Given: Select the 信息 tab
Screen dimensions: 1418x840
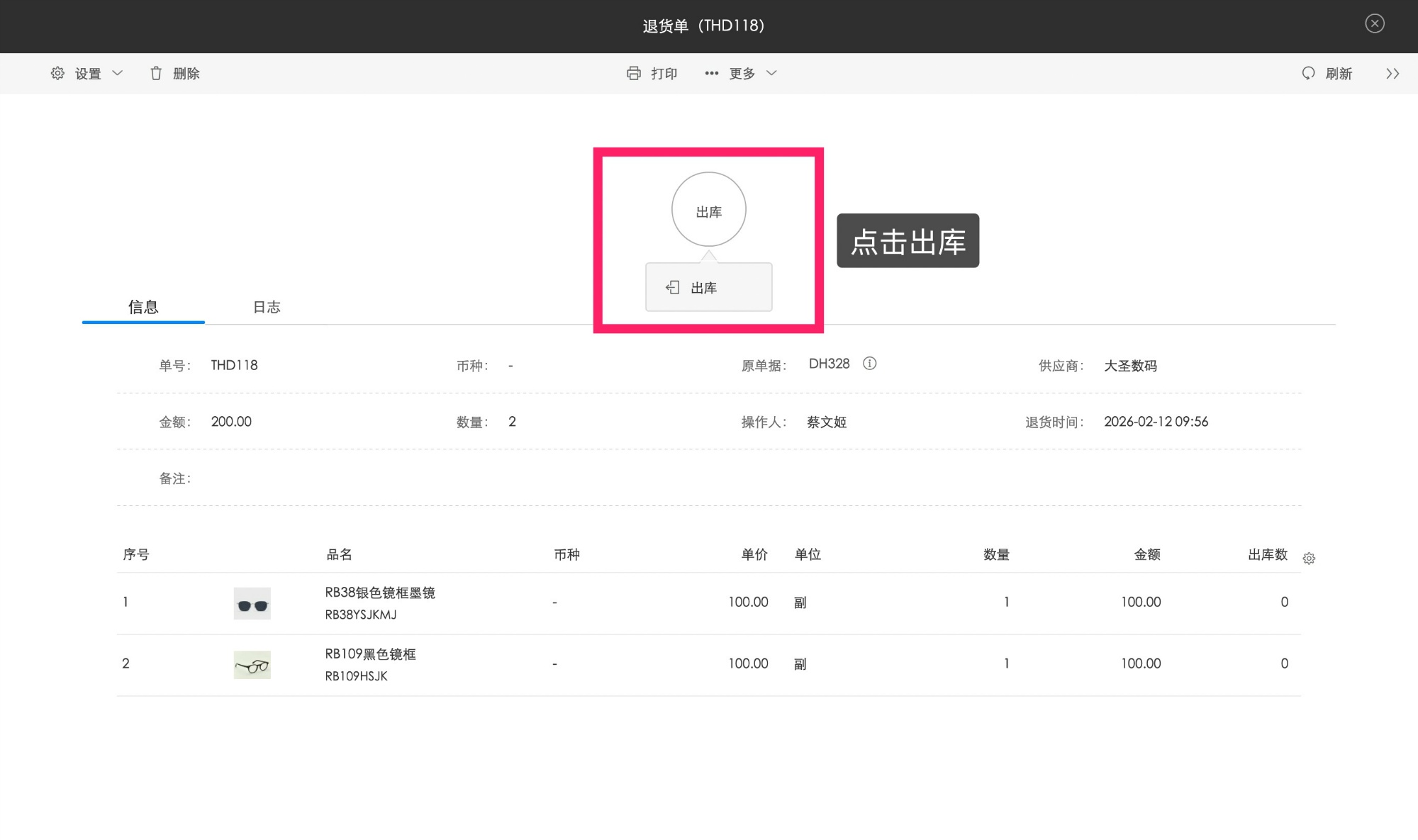Looking at the screenshot, I should 143,307.
